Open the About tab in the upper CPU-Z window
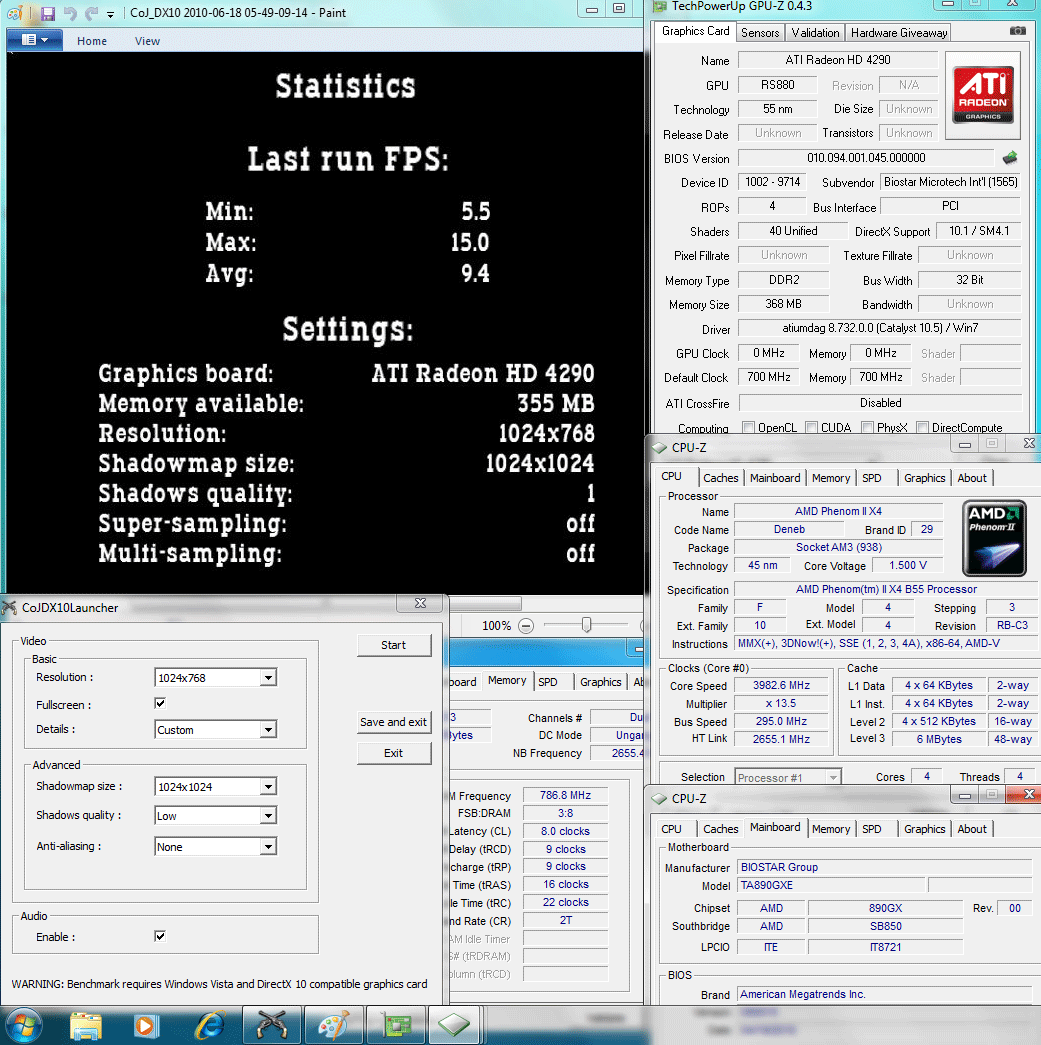1041x1045 pixels. (x=972, y=478)
